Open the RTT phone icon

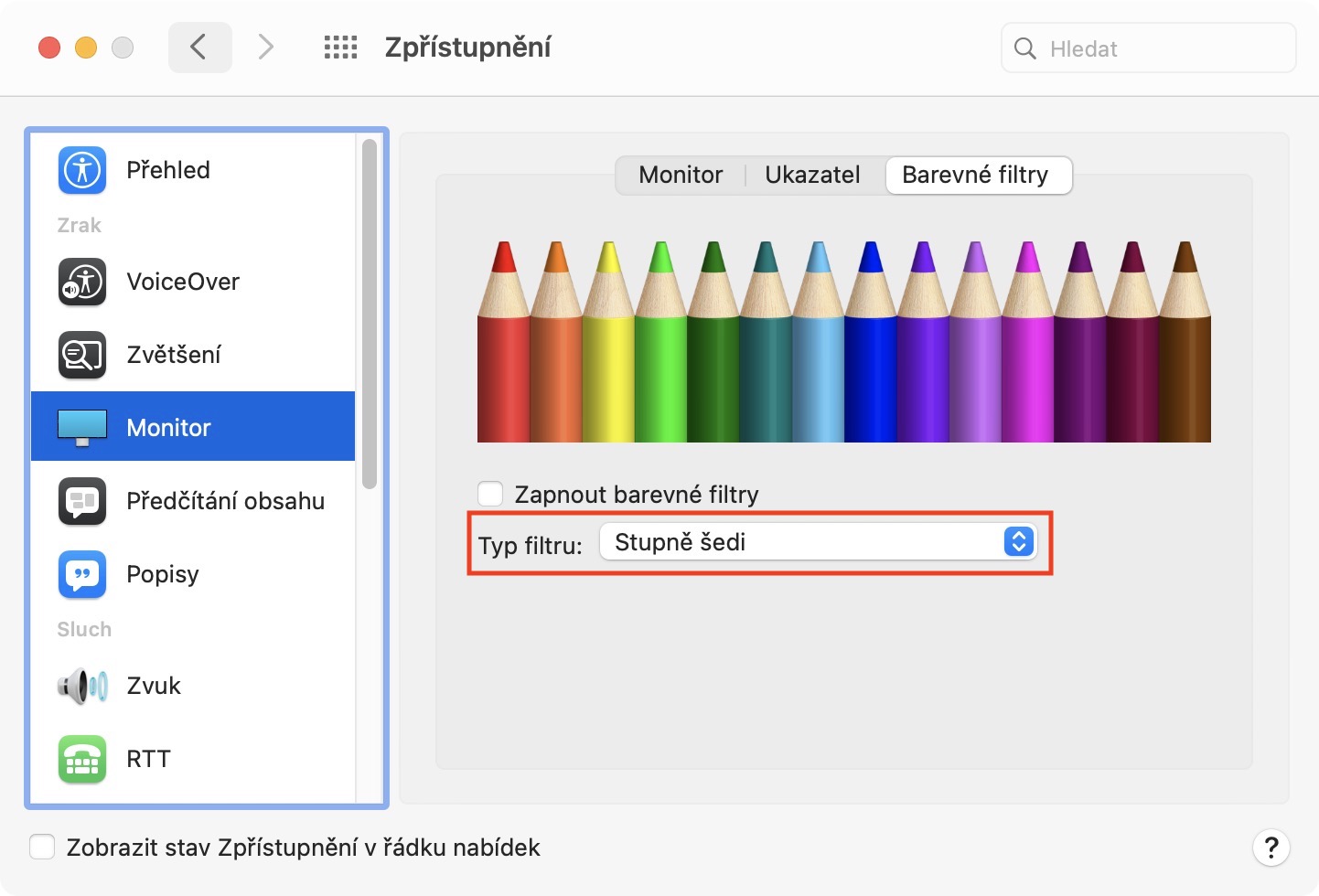pos(82,759)
